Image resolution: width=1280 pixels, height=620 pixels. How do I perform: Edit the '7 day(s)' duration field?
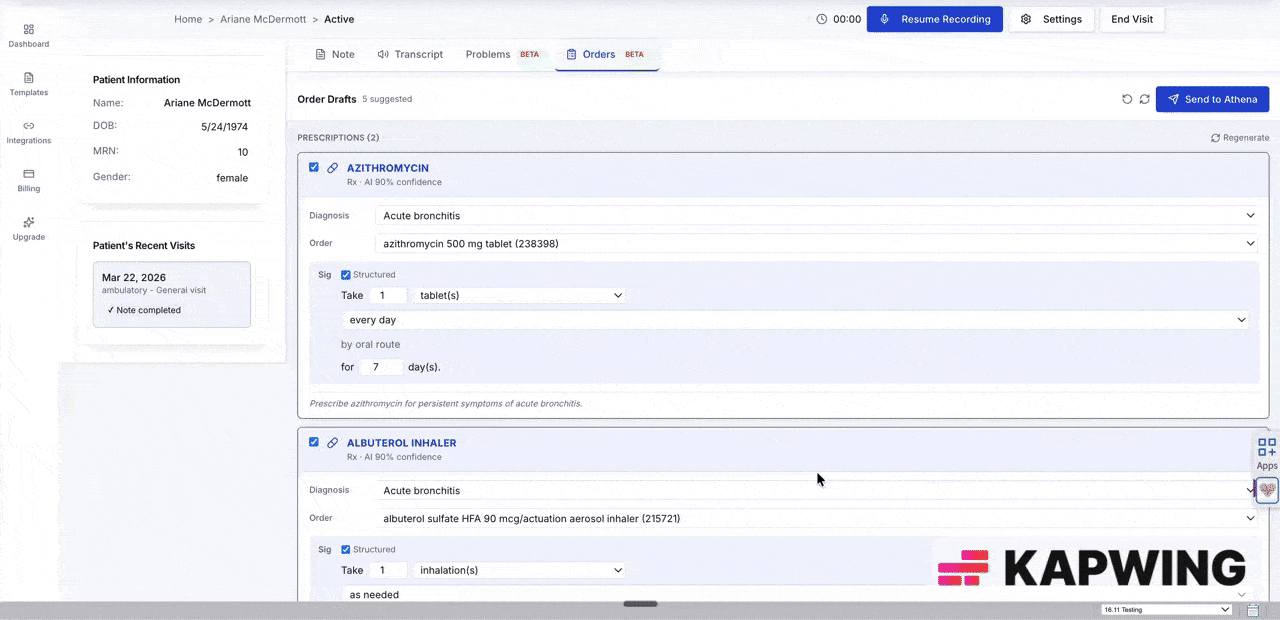[381, 367]
